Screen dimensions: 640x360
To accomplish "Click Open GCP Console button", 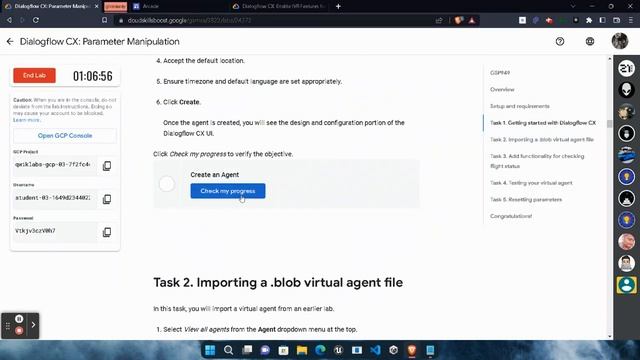I will tap(65, 136).
